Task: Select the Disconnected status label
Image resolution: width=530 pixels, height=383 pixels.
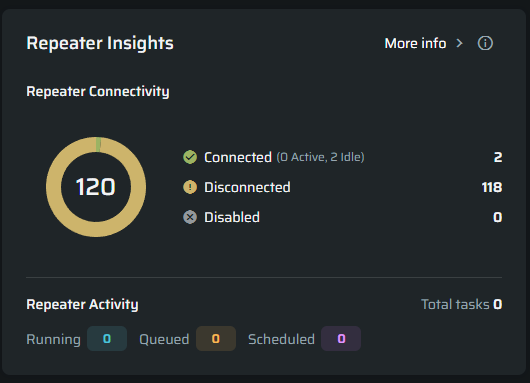Action: (247, 187)
